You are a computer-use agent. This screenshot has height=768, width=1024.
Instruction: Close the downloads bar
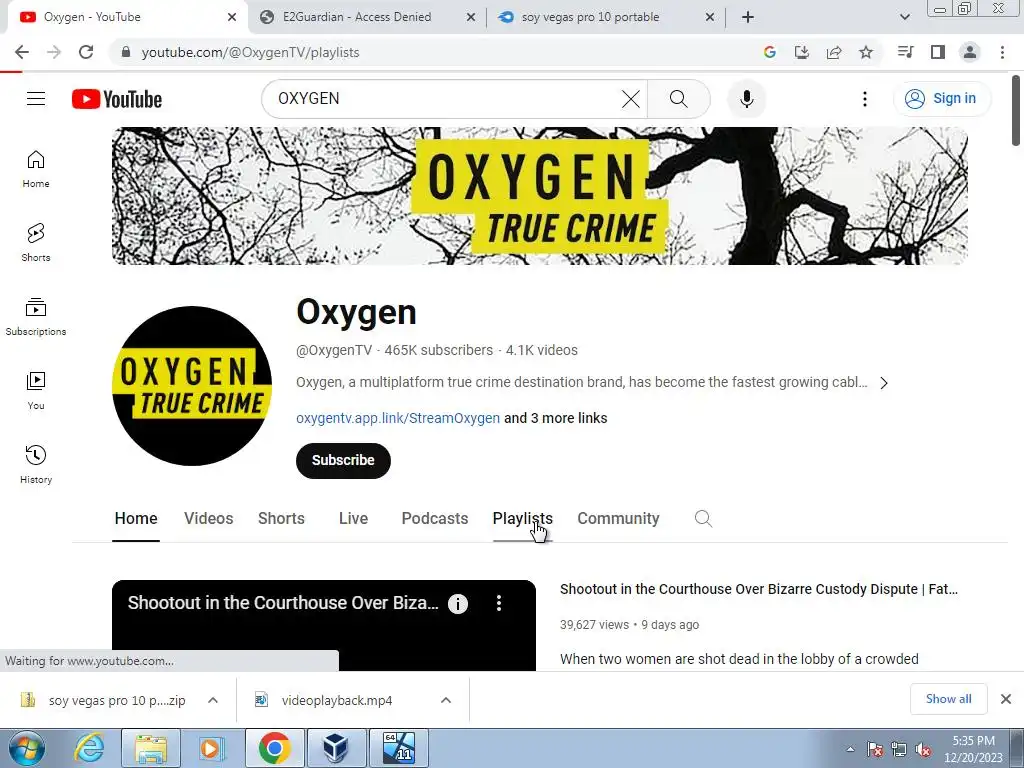[1006, 699]
